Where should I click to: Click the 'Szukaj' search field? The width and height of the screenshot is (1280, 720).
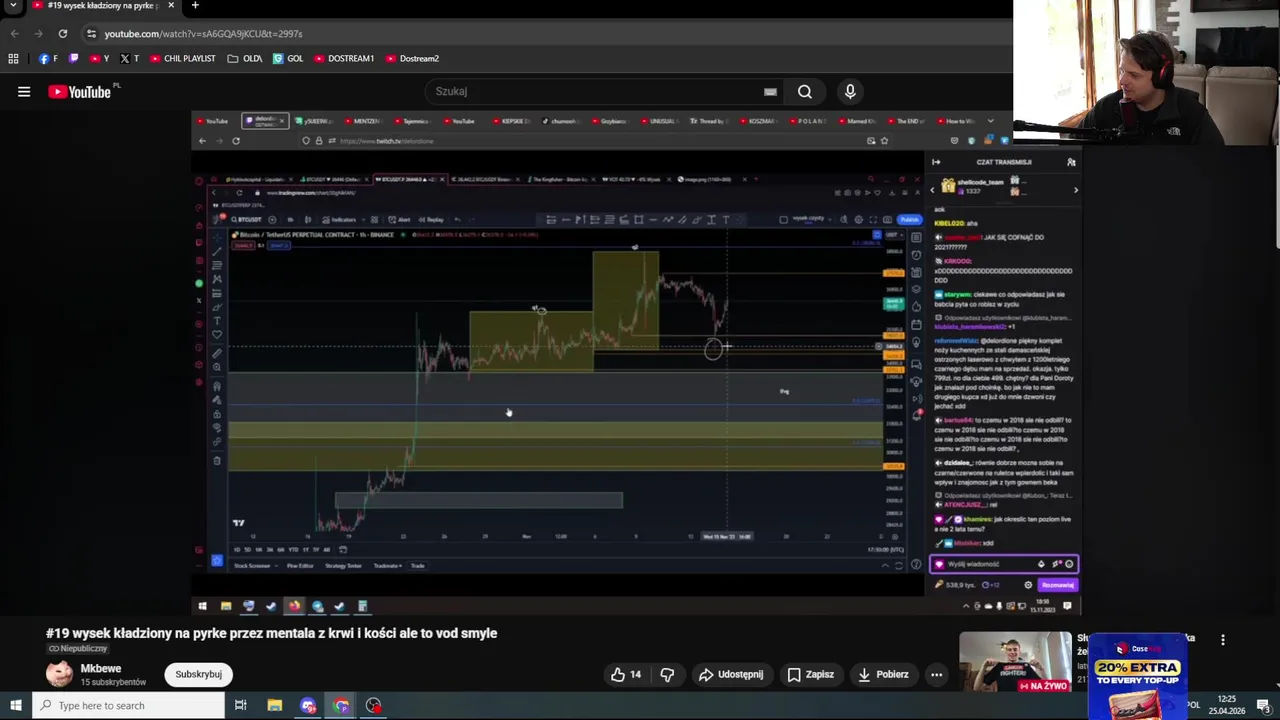[x=595, y=91]
